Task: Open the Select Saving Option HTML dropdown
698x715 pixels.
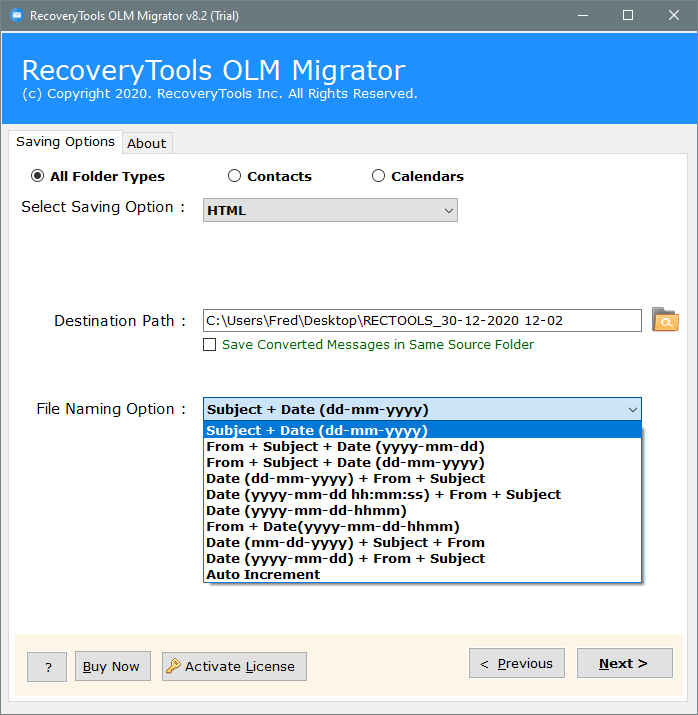Action: point(330,210)
